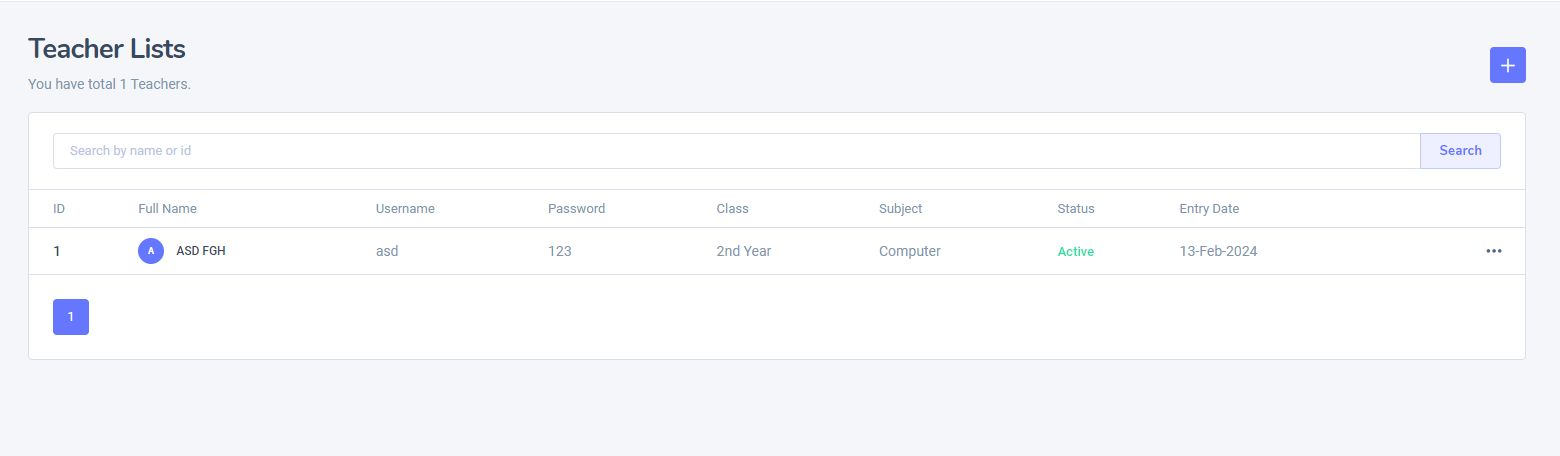Focus the Search by name or id field

(737, 151)
